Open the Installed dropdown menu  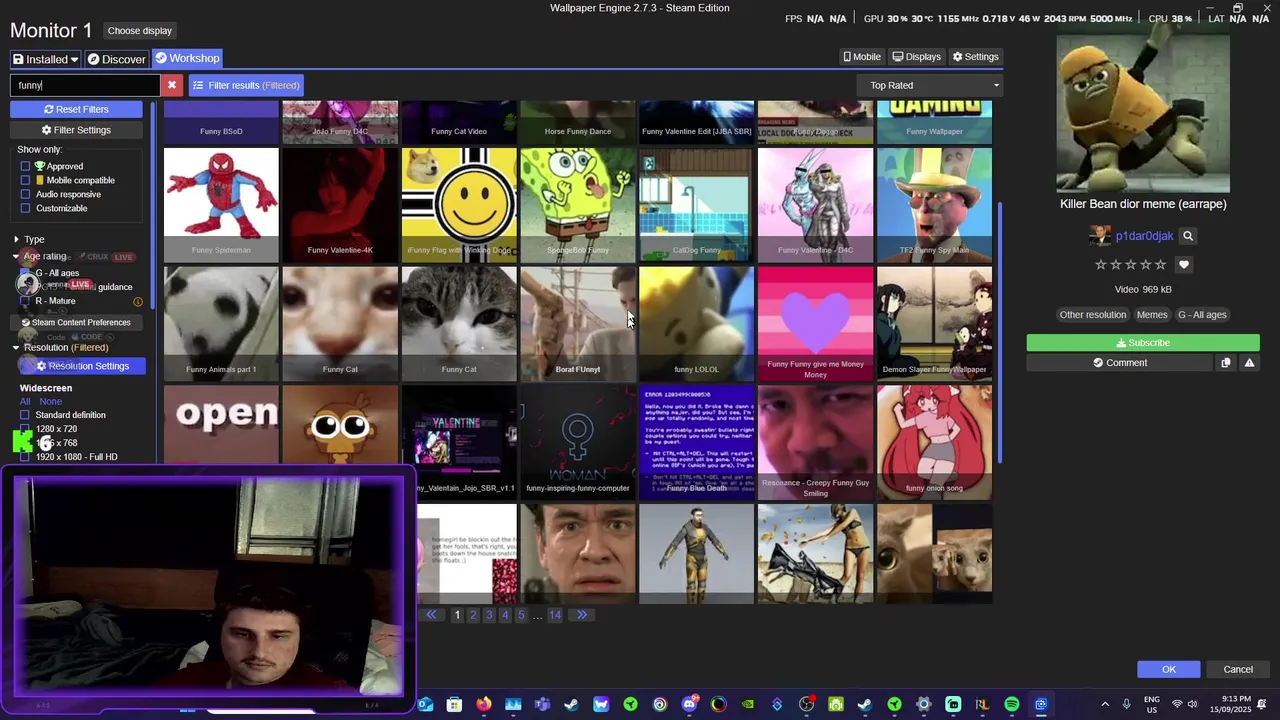point(45,59)
